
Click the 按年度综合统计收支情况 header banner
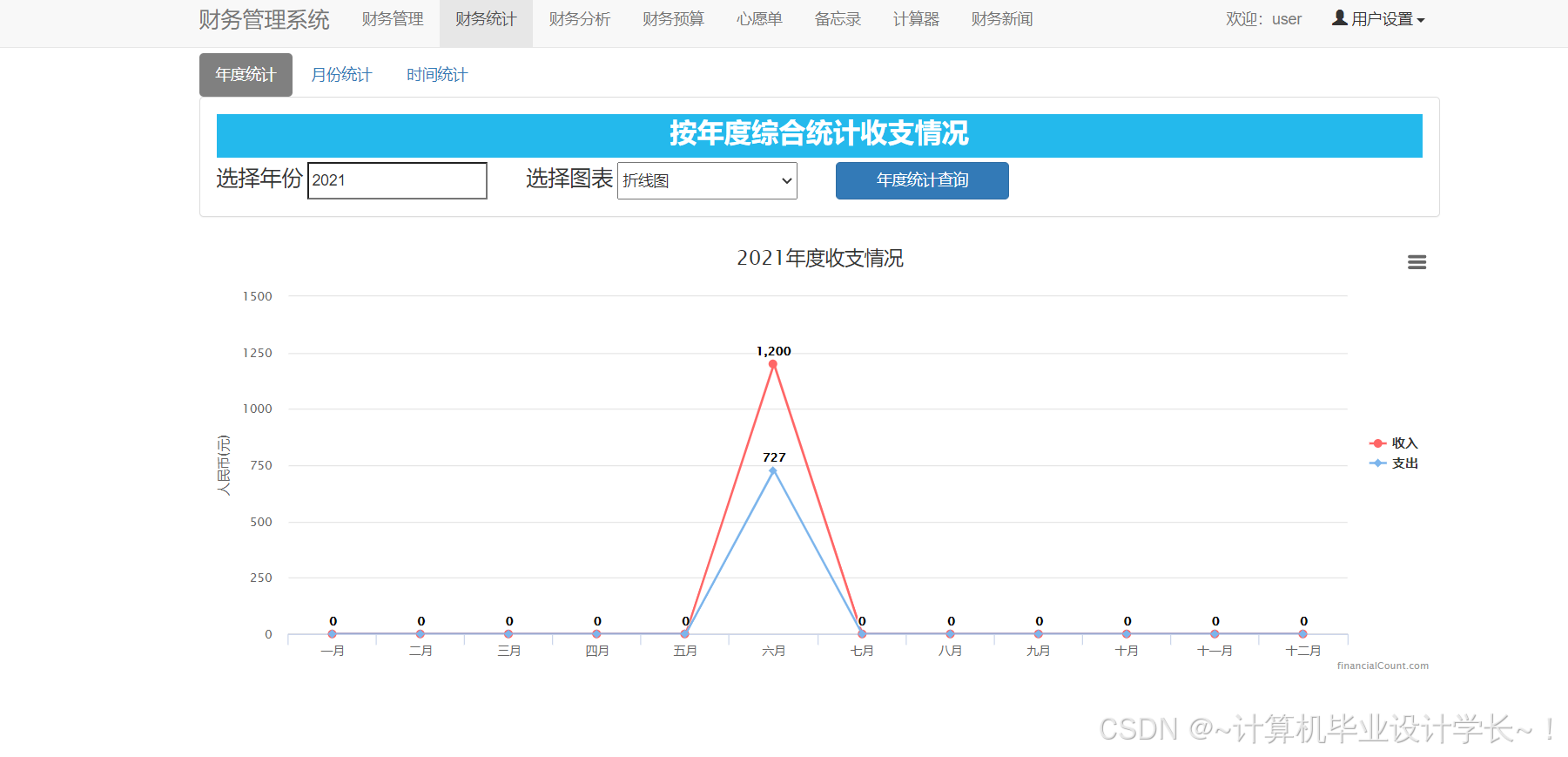[x=819, y=135]
